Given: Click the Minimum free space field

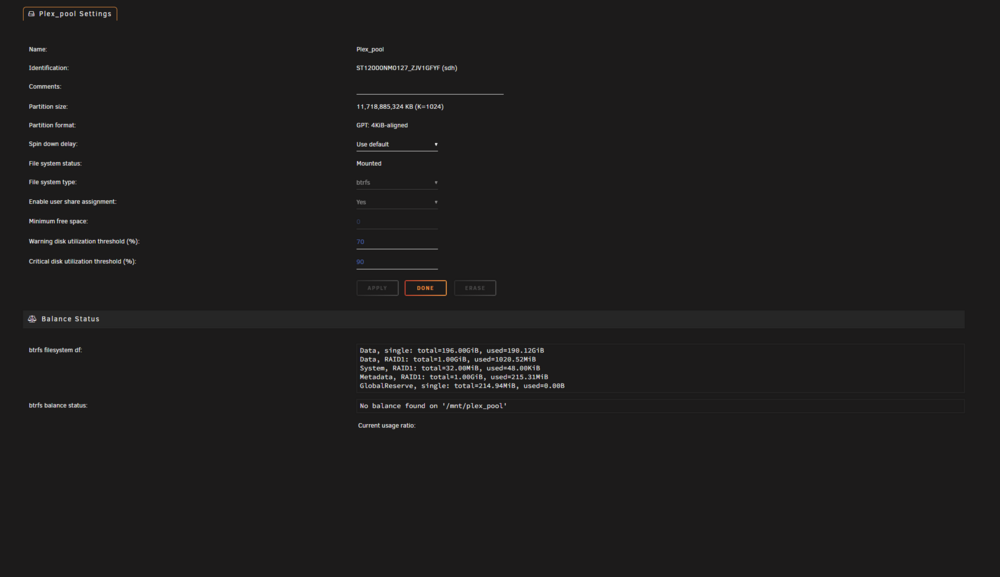Looking at the screenshot, I should 397,223.
